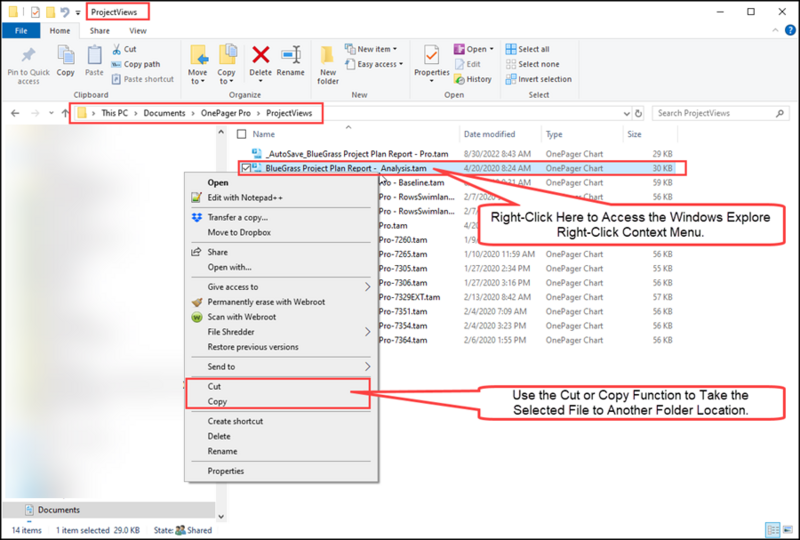Go back with the back arrow
This screenshot has width=800, height=540.
(x=15, y=113)
